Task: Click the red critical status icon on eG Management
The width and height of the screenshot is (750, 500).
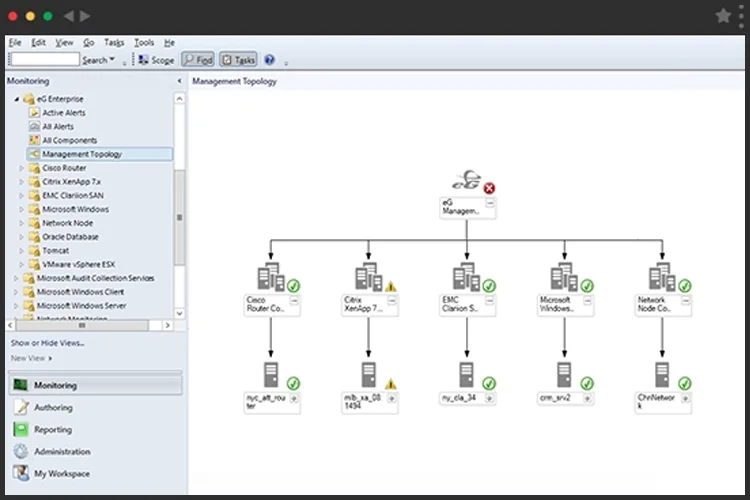Action: 489,188
